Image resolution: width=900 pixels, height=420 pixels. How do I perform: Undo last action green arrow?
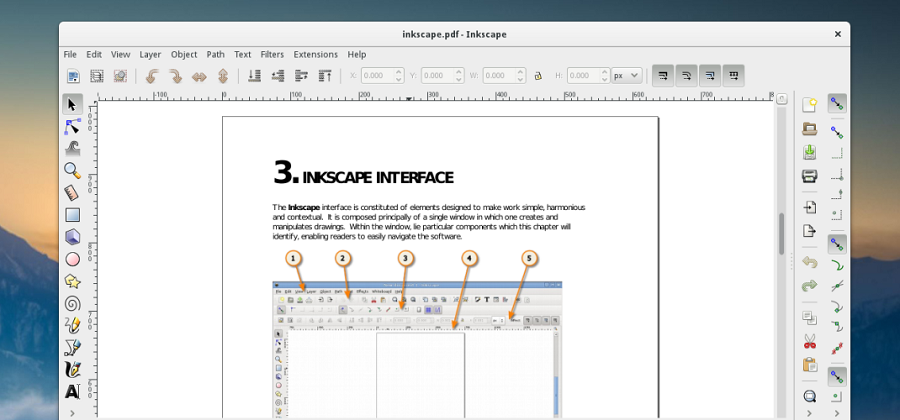click(x=809, y=262)
